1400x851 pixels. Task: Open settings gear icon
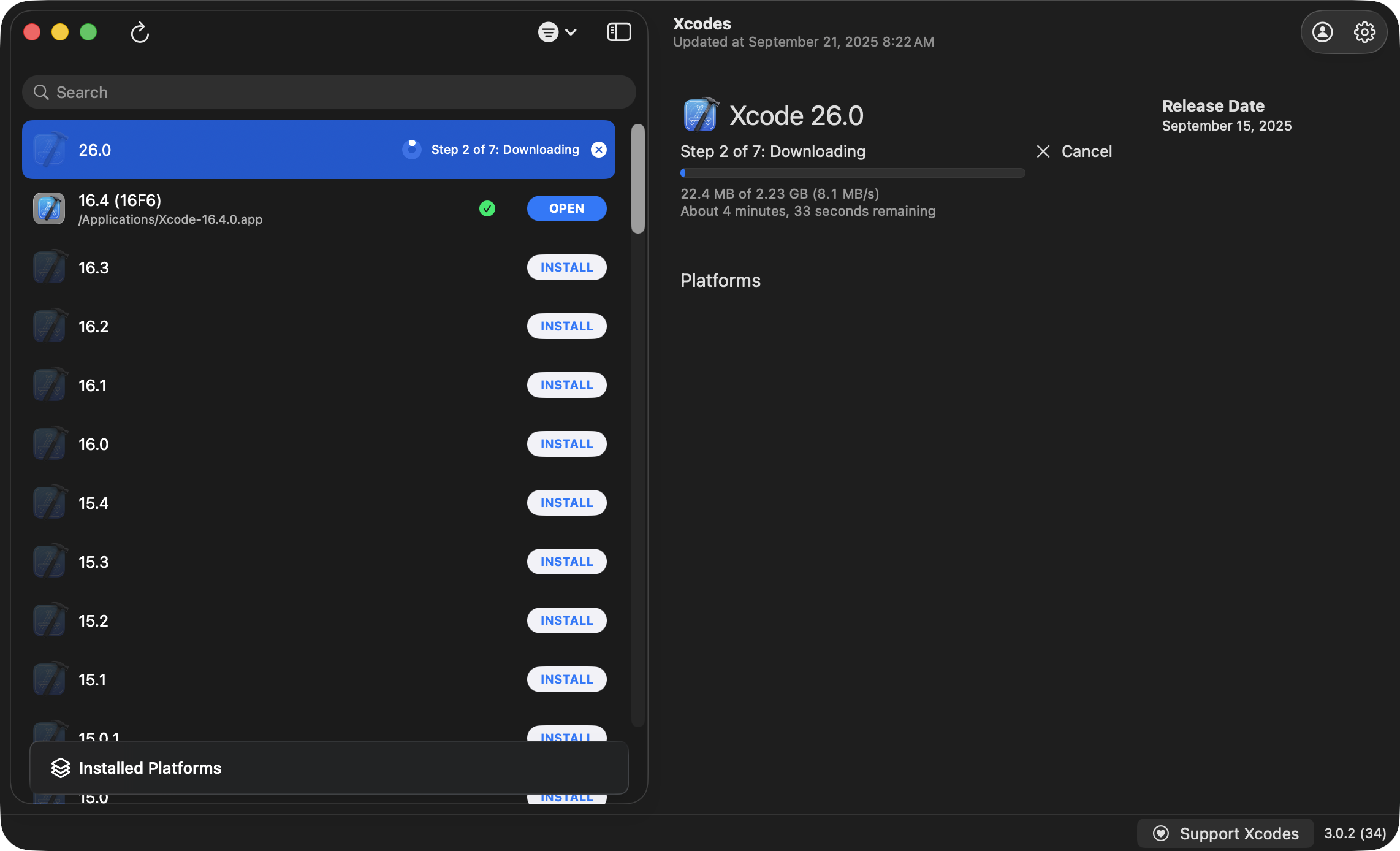pos(1364,32)
